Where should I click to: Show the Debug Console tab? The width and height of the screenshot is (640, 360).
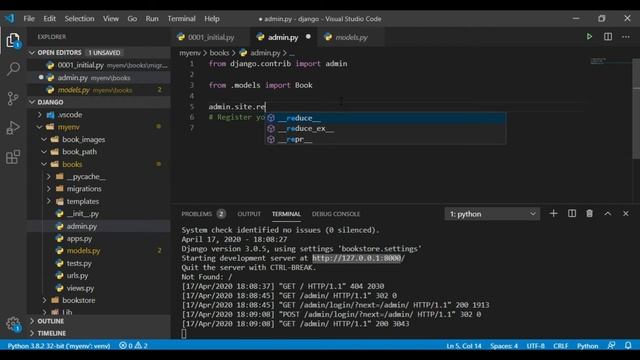336,214
